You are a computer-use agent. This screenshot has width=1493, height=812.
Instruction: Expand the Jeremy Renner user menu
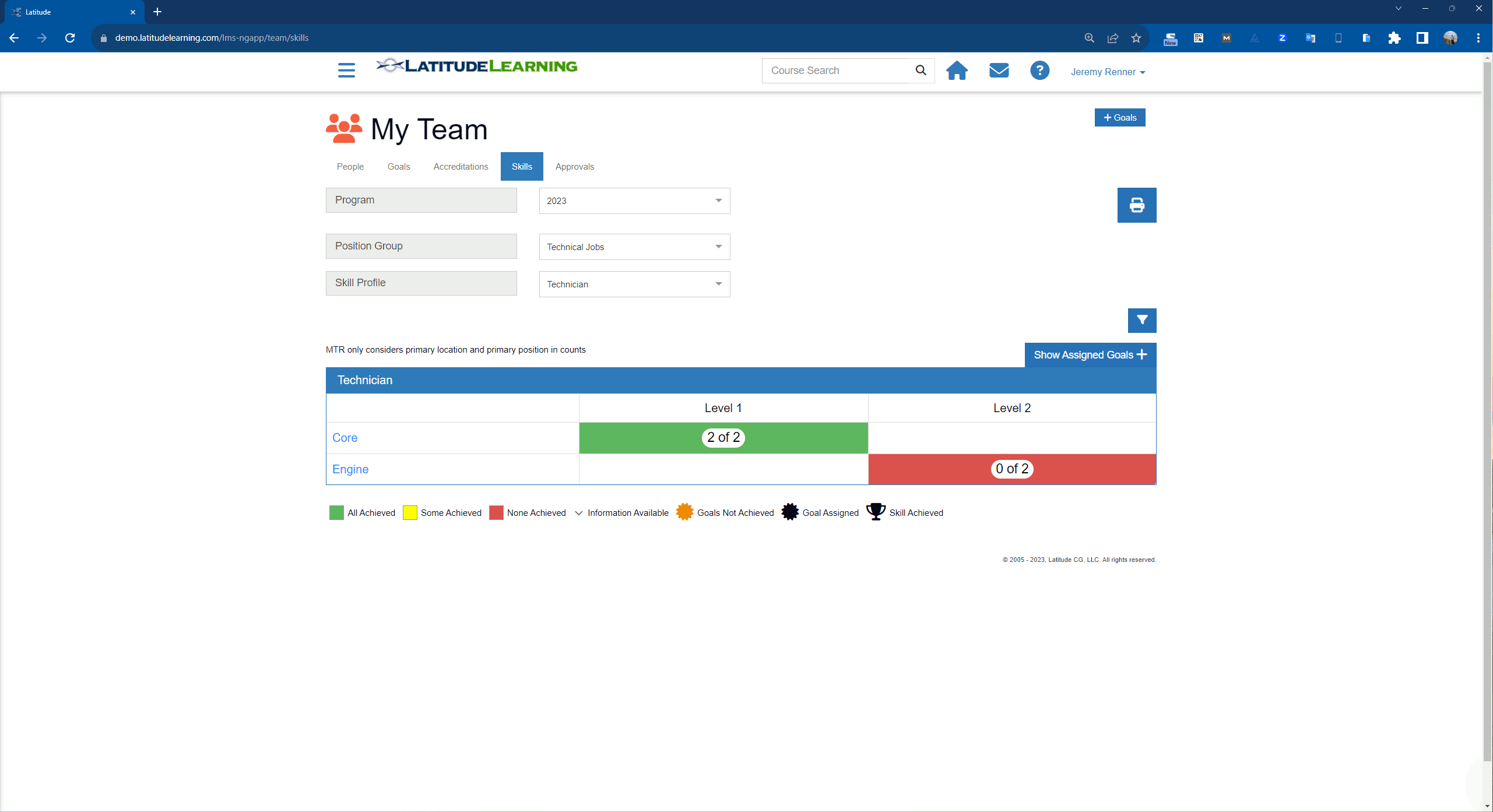click(1106, 72)
